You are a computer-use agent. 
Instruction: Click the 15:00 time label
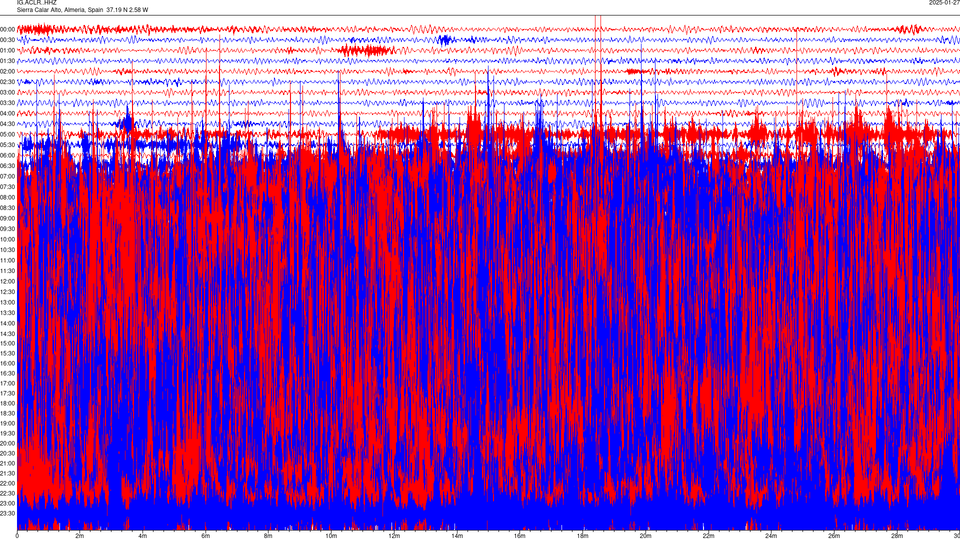(8, 343)
